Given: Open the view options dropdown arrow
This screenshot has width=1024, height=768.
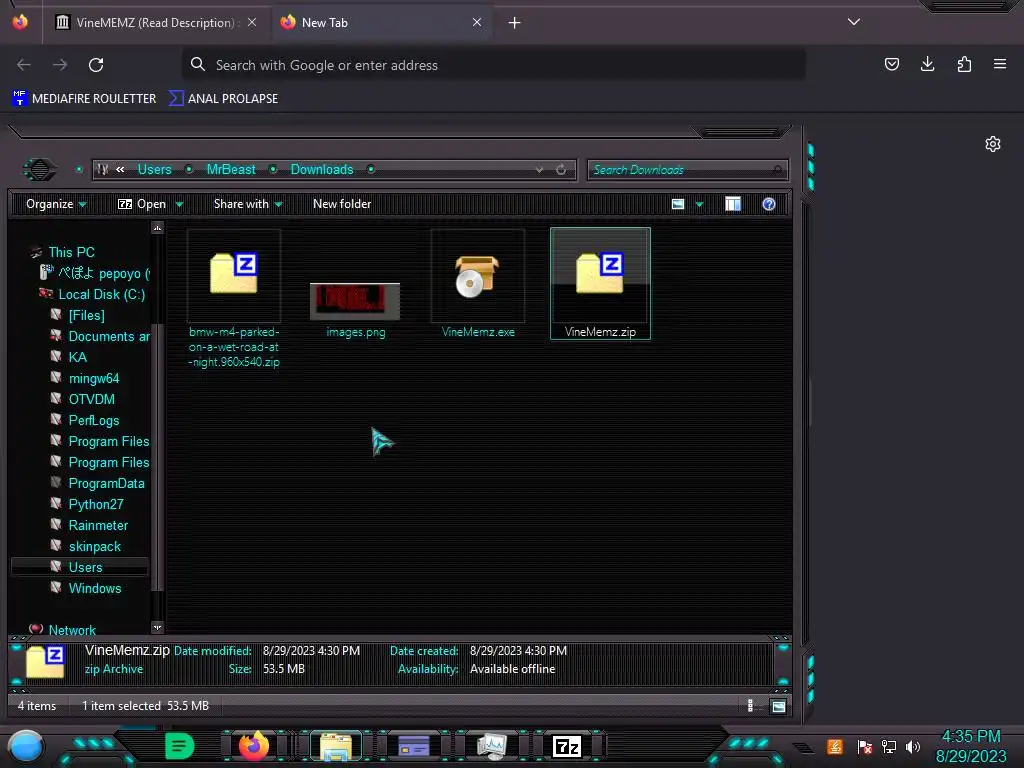Looking at the screenshot, I should [x=699, y=205].
